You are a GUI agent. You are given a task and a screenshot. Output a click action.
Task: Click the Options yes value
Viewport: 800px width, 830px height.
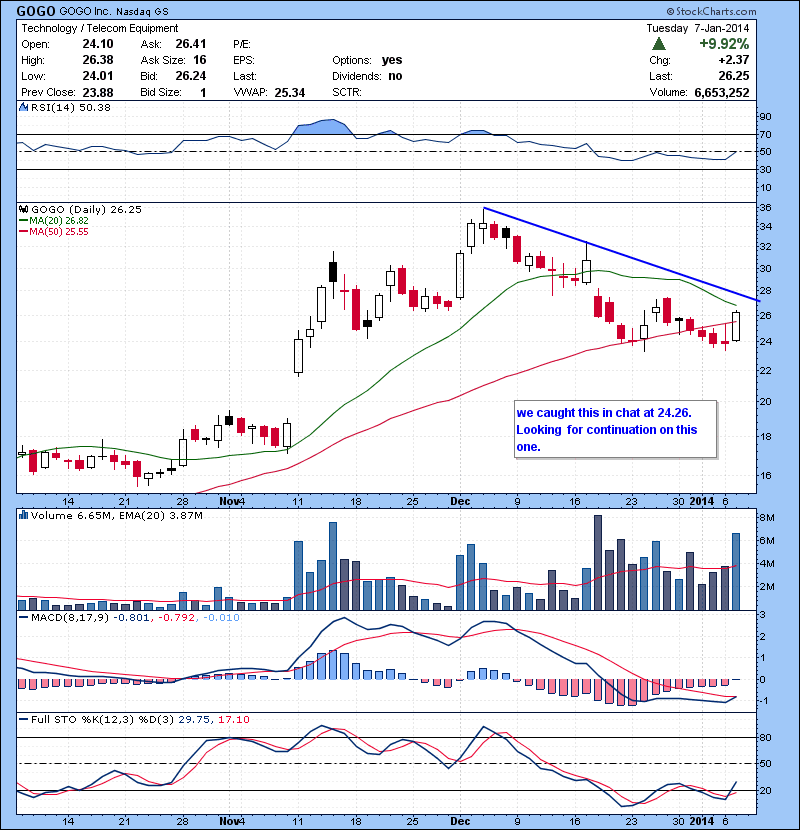pyautogui.click(x=392, y=60)
